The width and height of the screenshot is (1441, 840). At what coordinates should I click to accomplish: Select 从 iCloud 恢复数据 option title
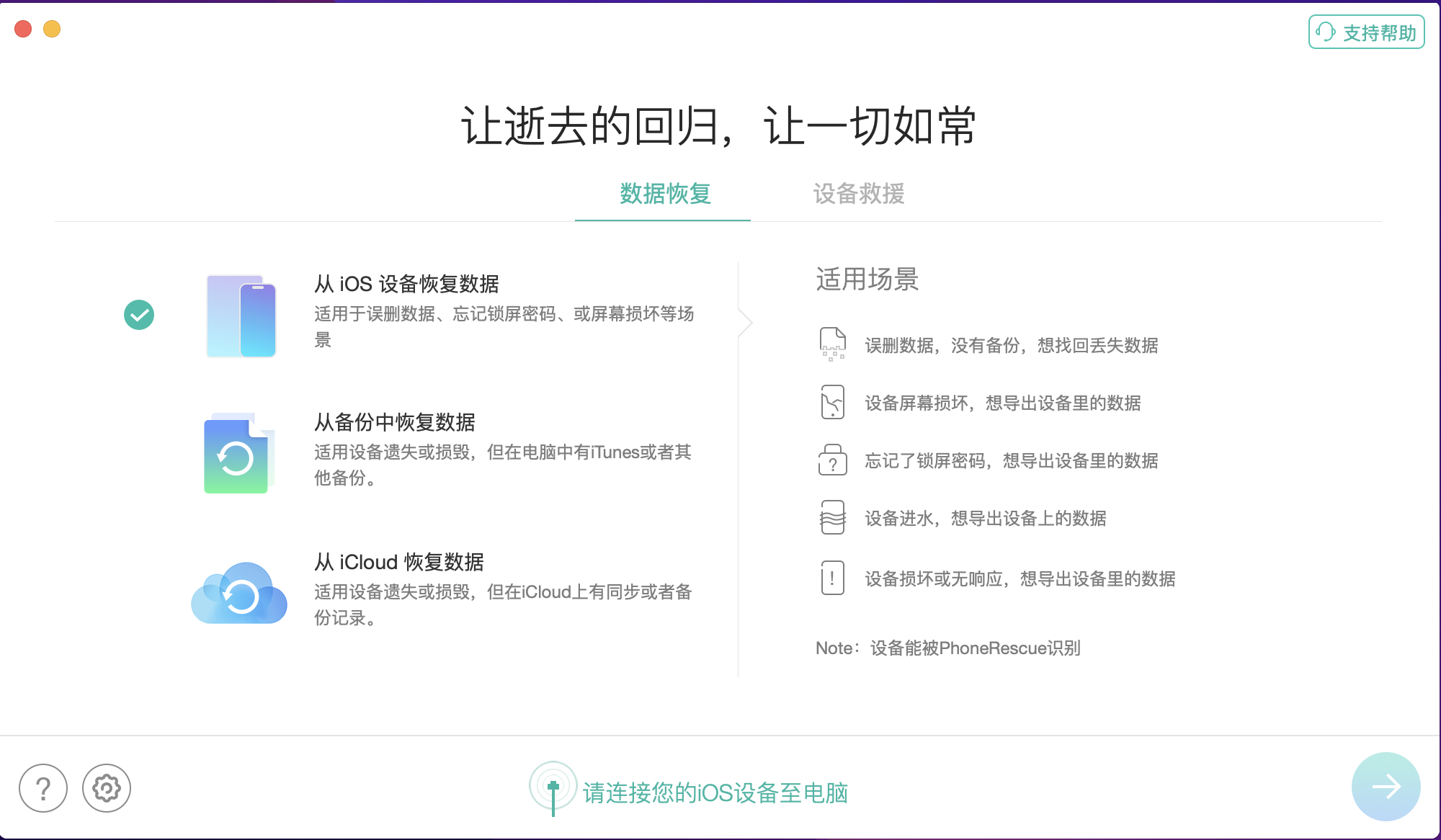[x=398, y=562]
